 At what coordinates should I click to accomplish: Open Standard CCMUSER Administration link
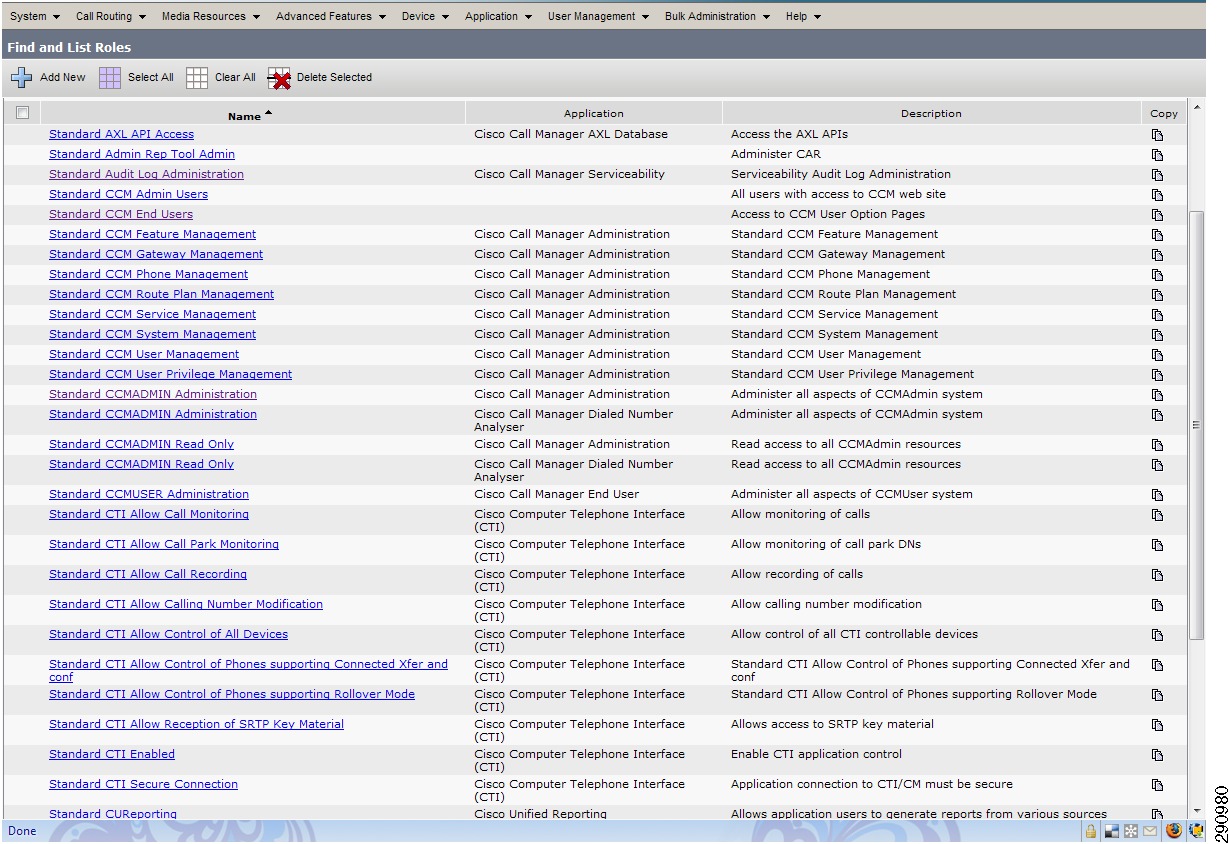tap(149, 494)
